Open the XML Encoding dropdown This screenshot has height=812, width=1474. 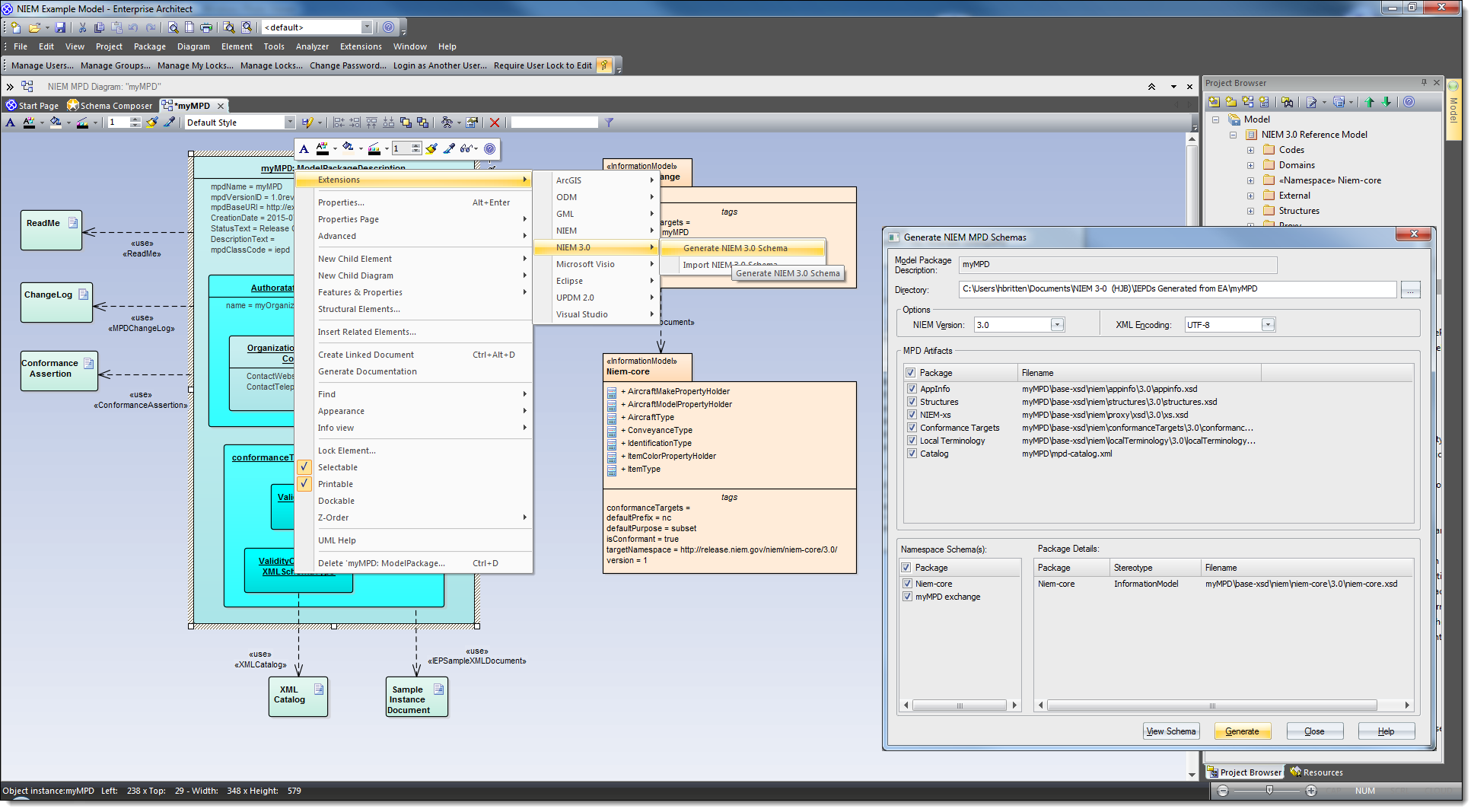point(1267,325)
